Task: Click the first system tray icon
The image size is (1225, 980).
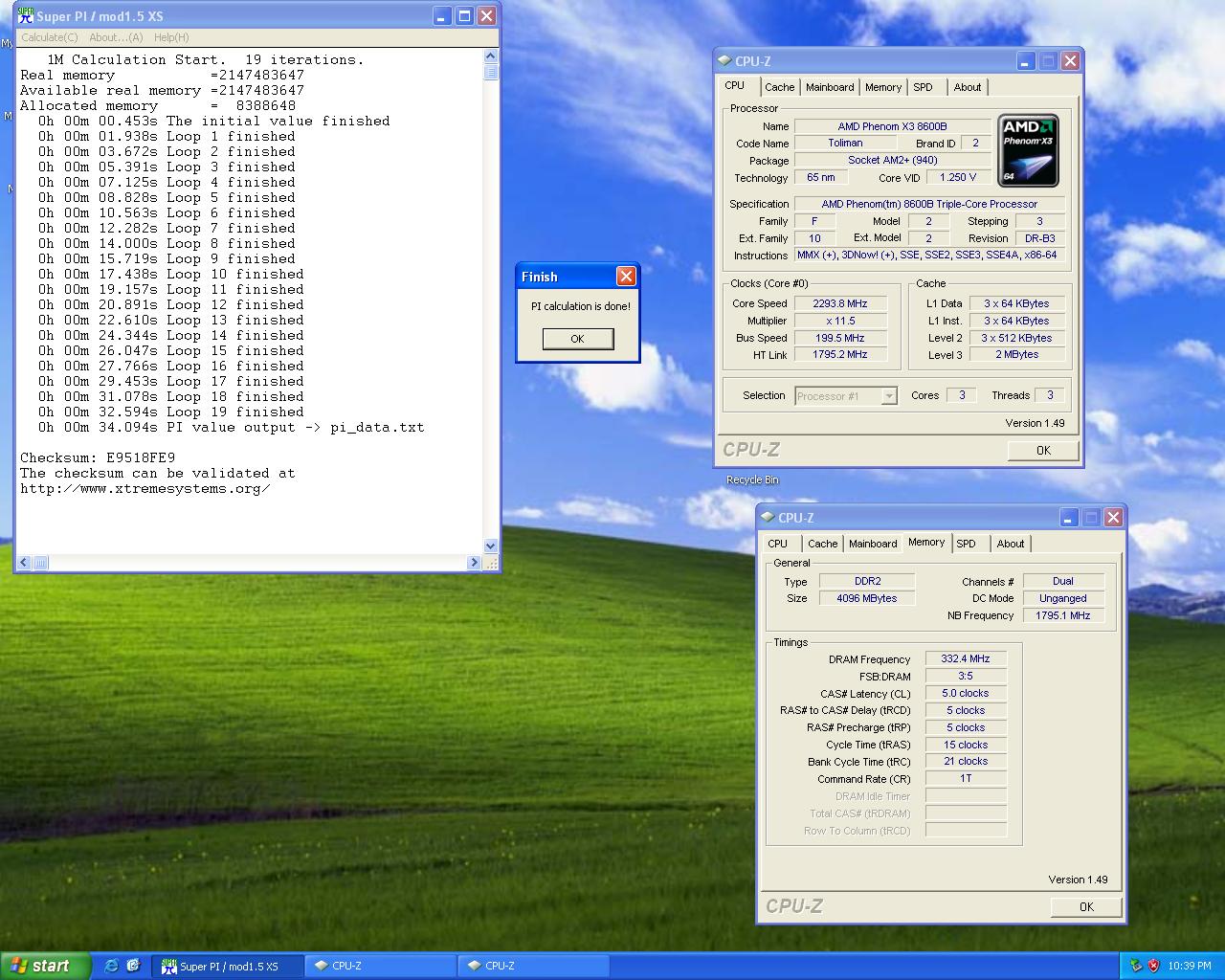Action: coord(1136,966)
